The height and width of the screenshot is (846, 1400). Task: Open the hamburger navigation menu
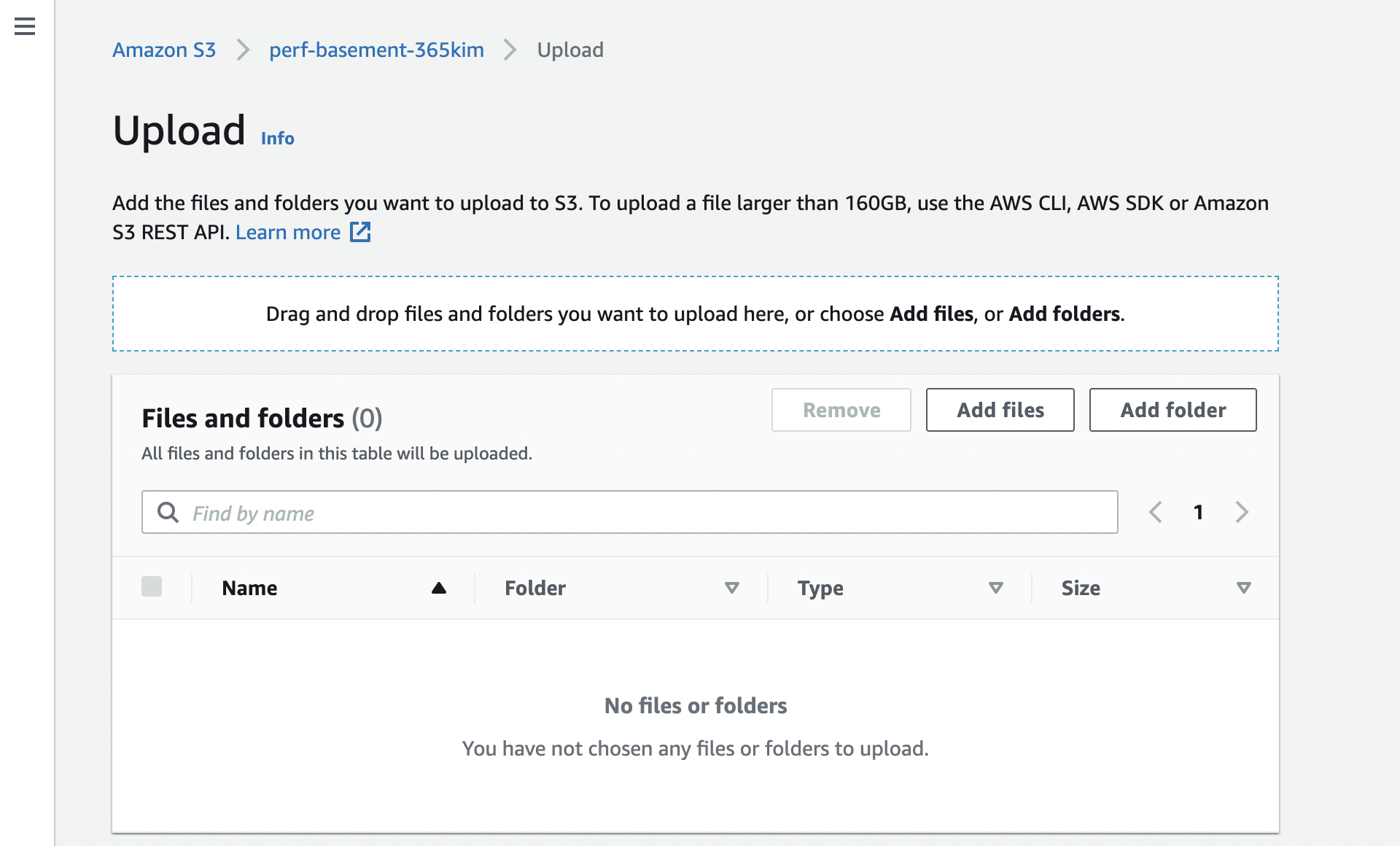25,27
